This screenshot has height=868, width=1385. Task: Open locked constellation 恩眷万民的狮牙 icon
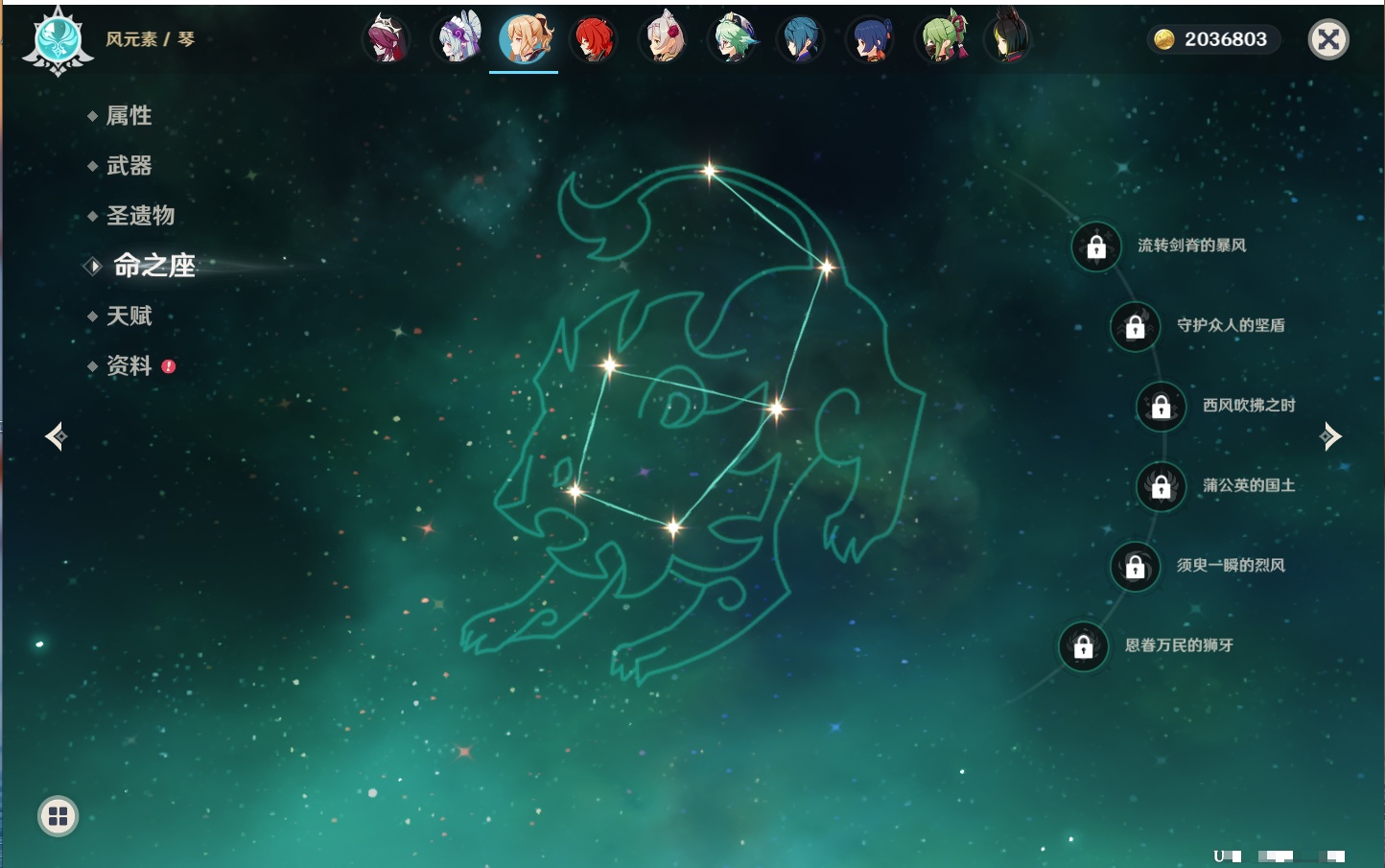[x=1084, y=646]
